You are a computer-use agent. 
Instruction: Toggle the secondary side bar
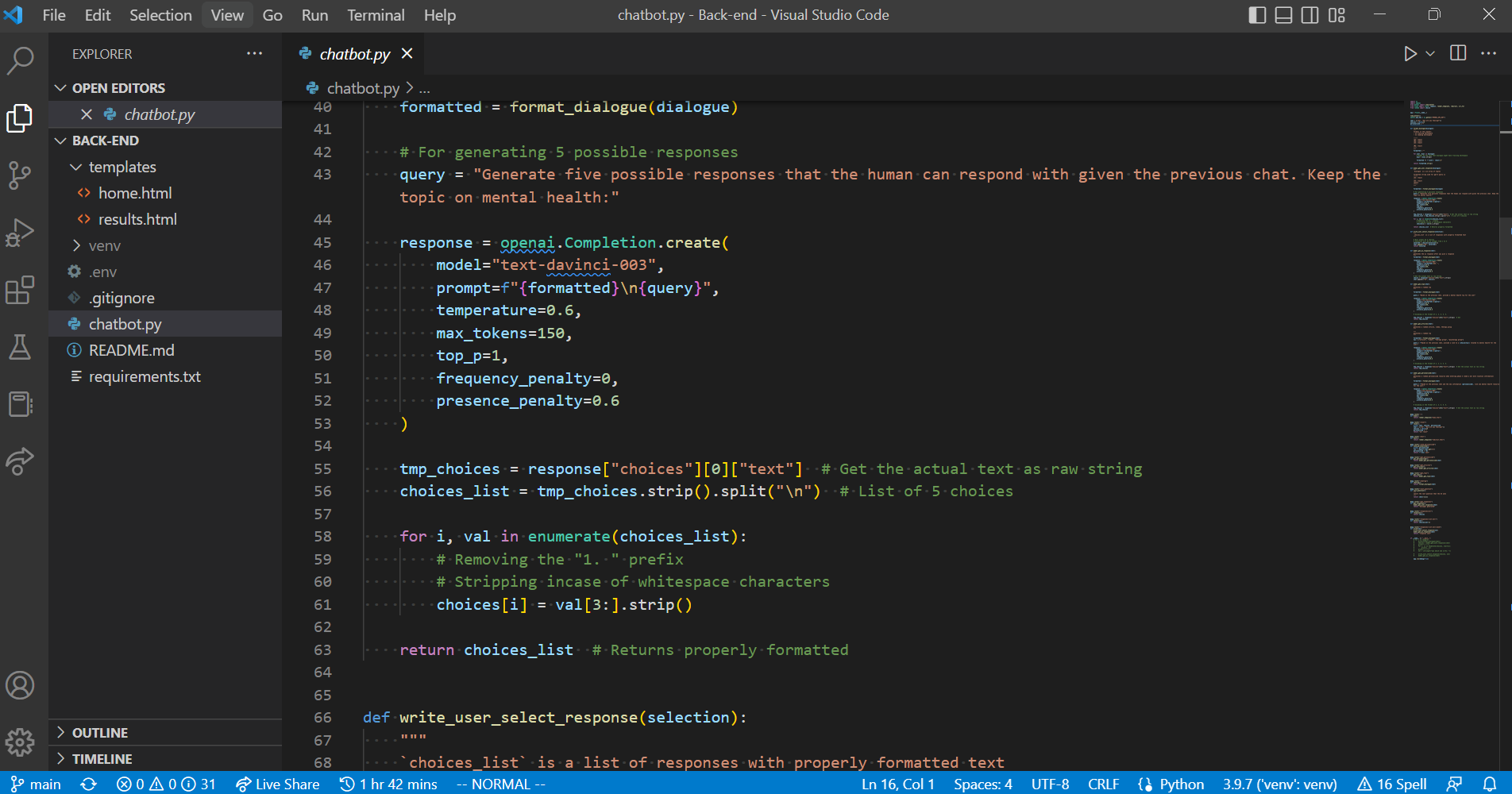click(1310, 15)
